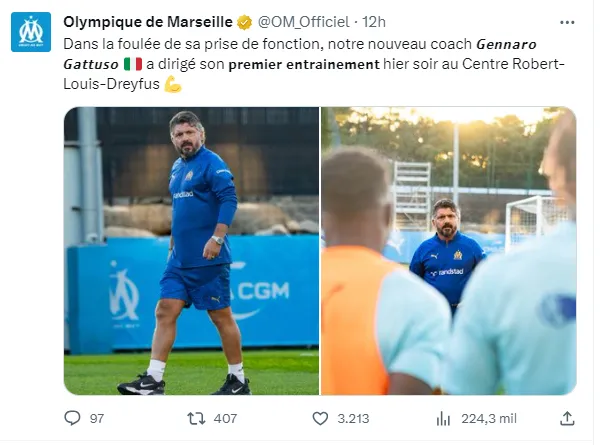Click the reply speech bubble icon
Image resolution: width=600 pixels, height=445 pixels.
pos(72,418)
